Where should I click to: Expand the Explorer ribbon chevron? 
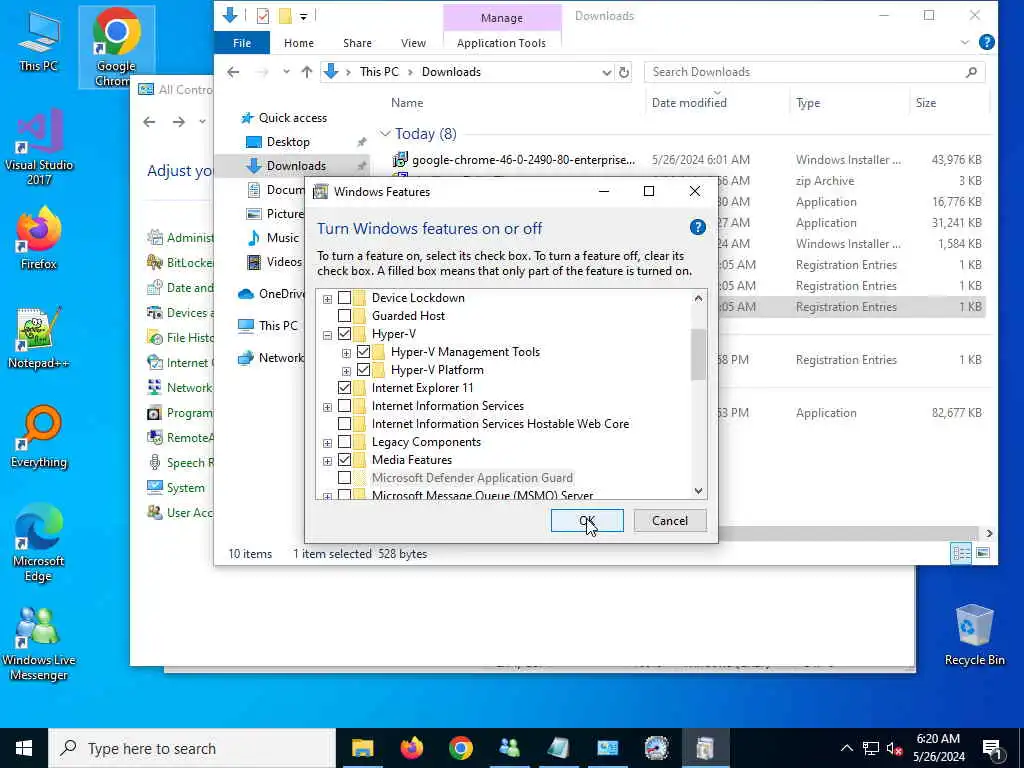(965, 42)
